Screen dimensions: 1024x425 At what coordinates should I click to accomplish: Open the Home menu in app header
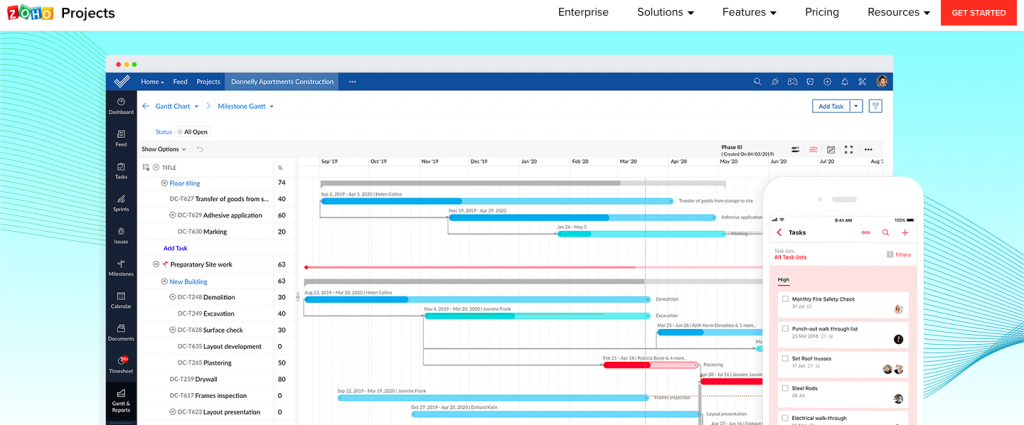tap(152, 82)
